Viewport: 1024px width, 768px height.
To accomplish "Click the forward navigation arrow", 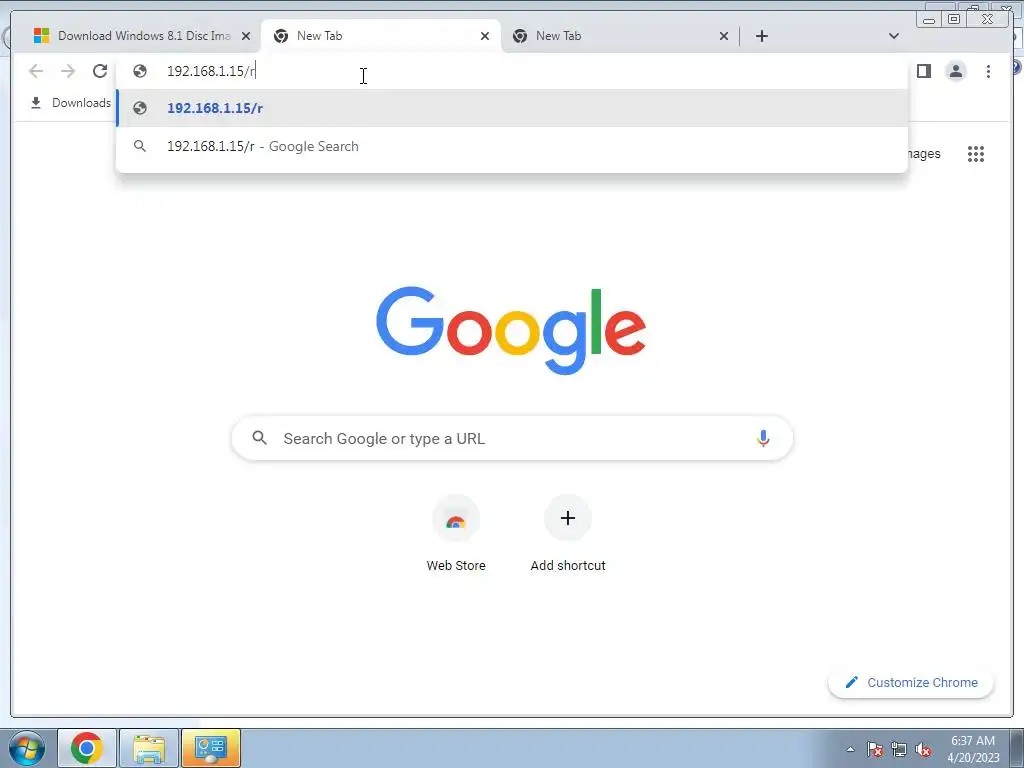I will pos(68,71).
